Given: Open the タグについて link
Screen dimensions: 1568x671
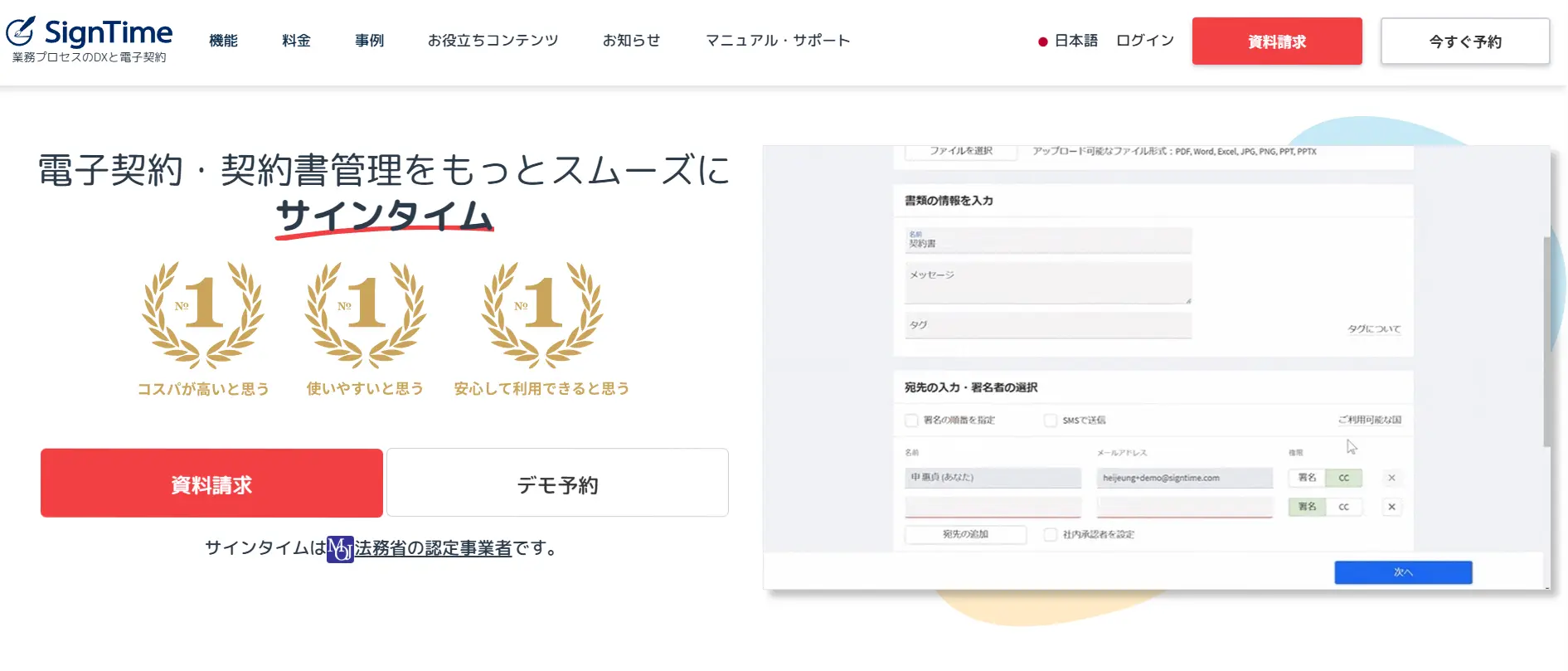Looking at the screenshot, I should coord(1374,329).
